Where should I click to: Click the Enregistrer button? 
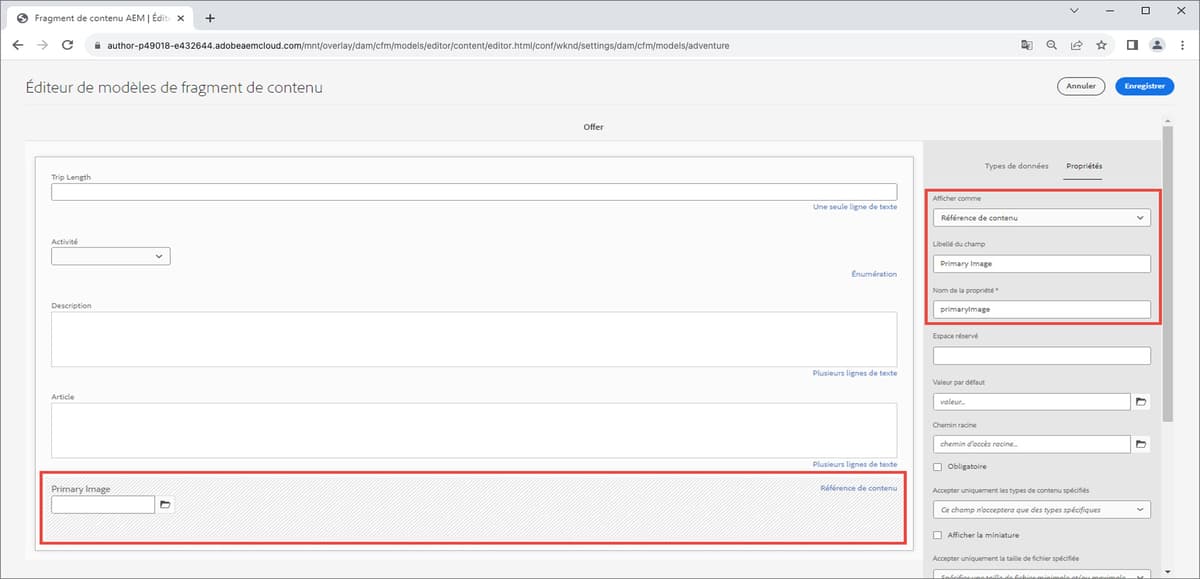coord(1144,86)
